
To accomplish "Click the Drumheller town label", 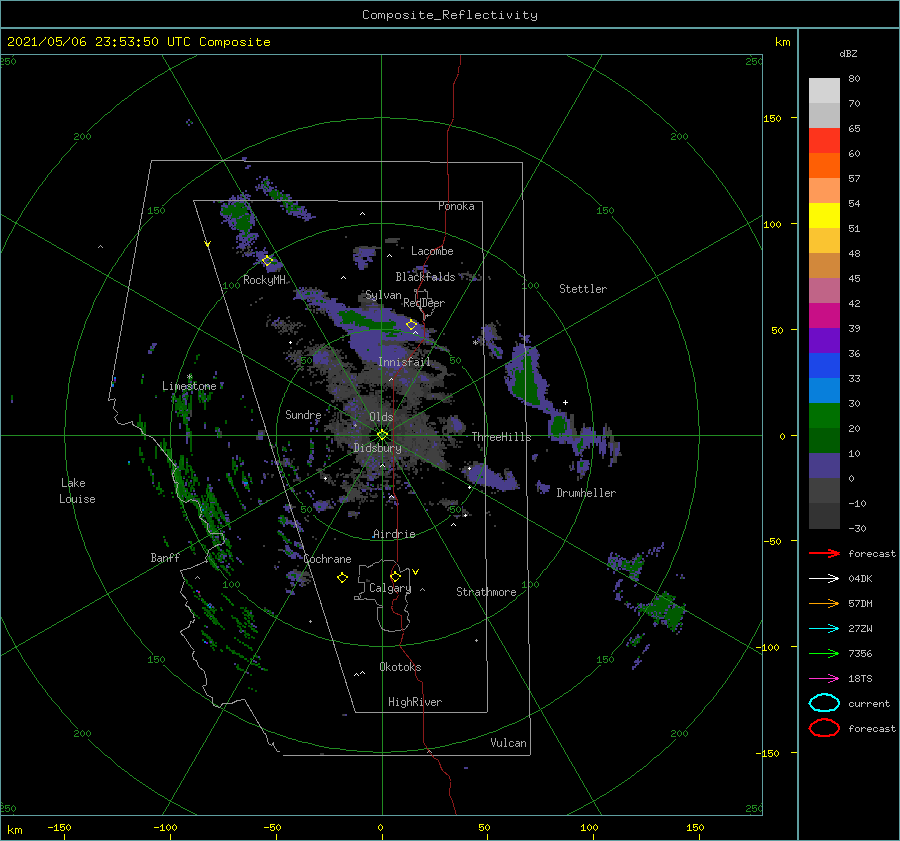I will pos(586,493).
